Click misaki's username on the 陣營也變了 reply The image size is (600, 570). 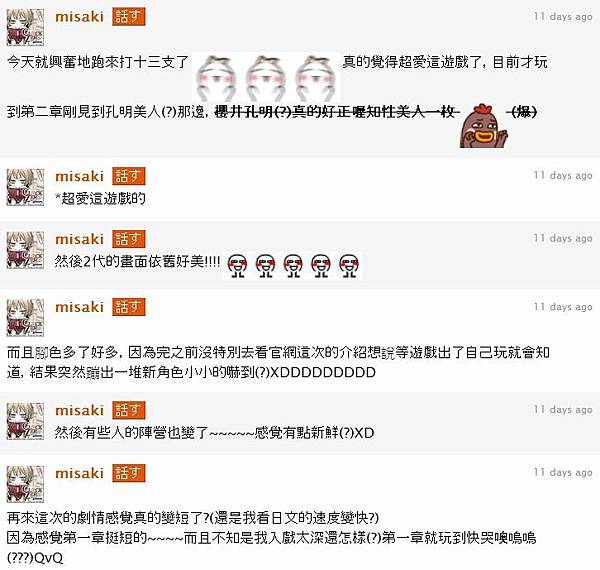point(80,410)
